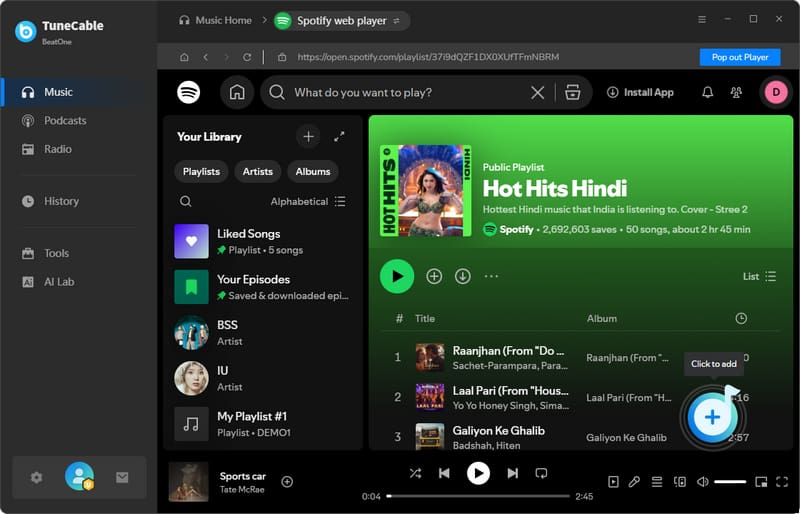Viewport: 800px width, 514px height.
Task: Click Pop out Player button
Action: (x=740, y=57)
